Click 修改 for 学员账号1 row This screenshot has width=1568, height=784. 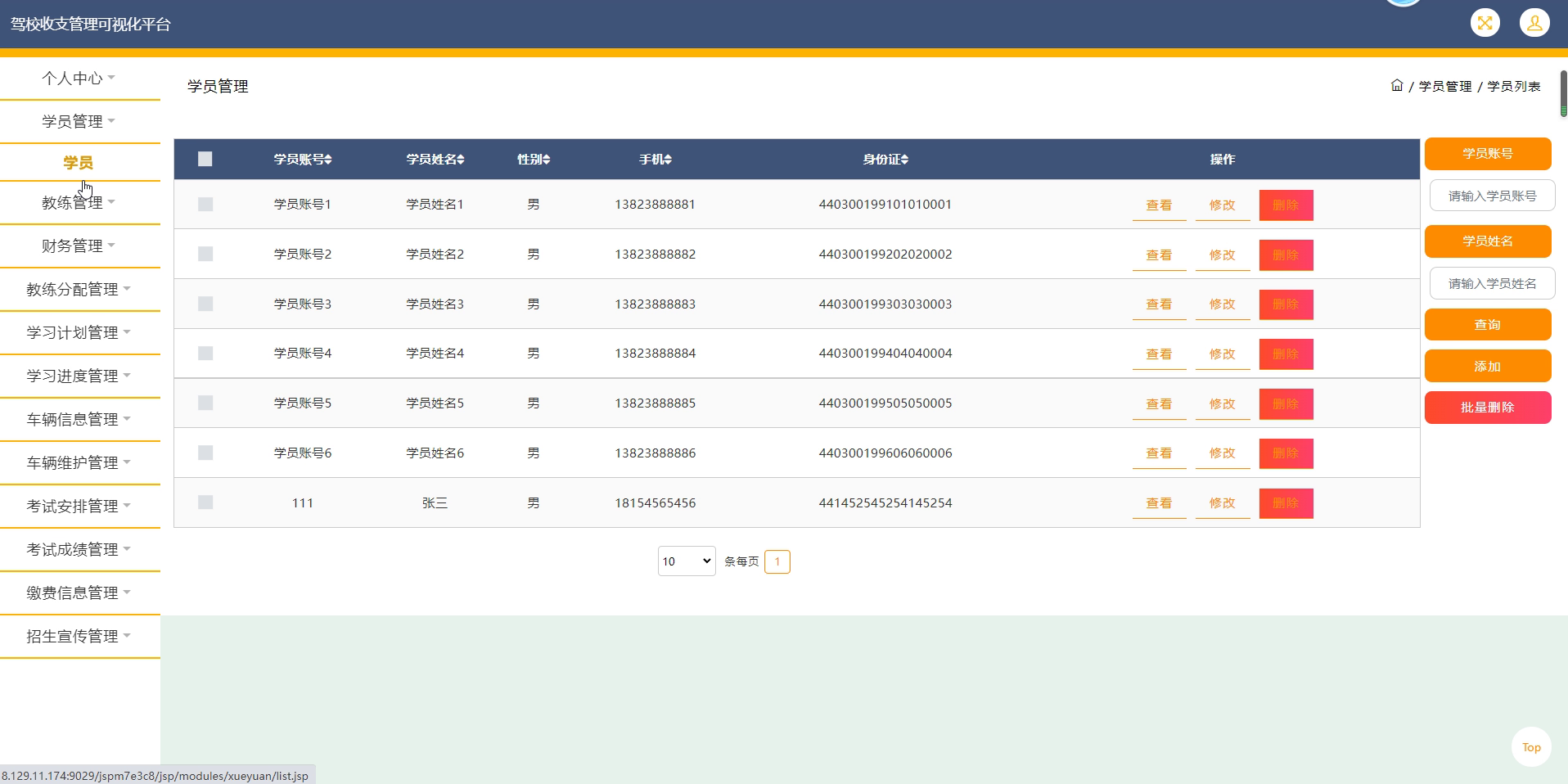pyautogui.click(x=1223, y=205)
